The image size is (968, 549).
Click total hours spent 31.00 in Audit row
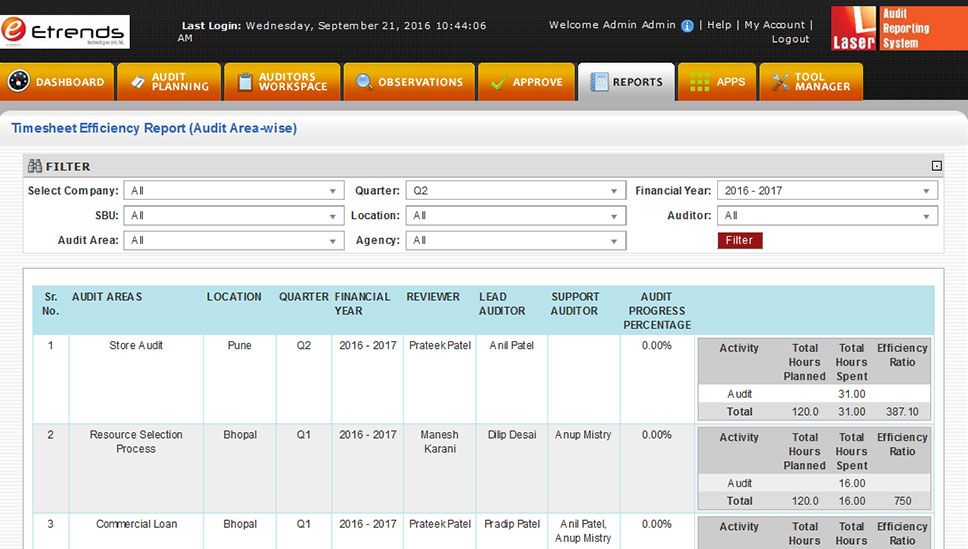point(852,394)
